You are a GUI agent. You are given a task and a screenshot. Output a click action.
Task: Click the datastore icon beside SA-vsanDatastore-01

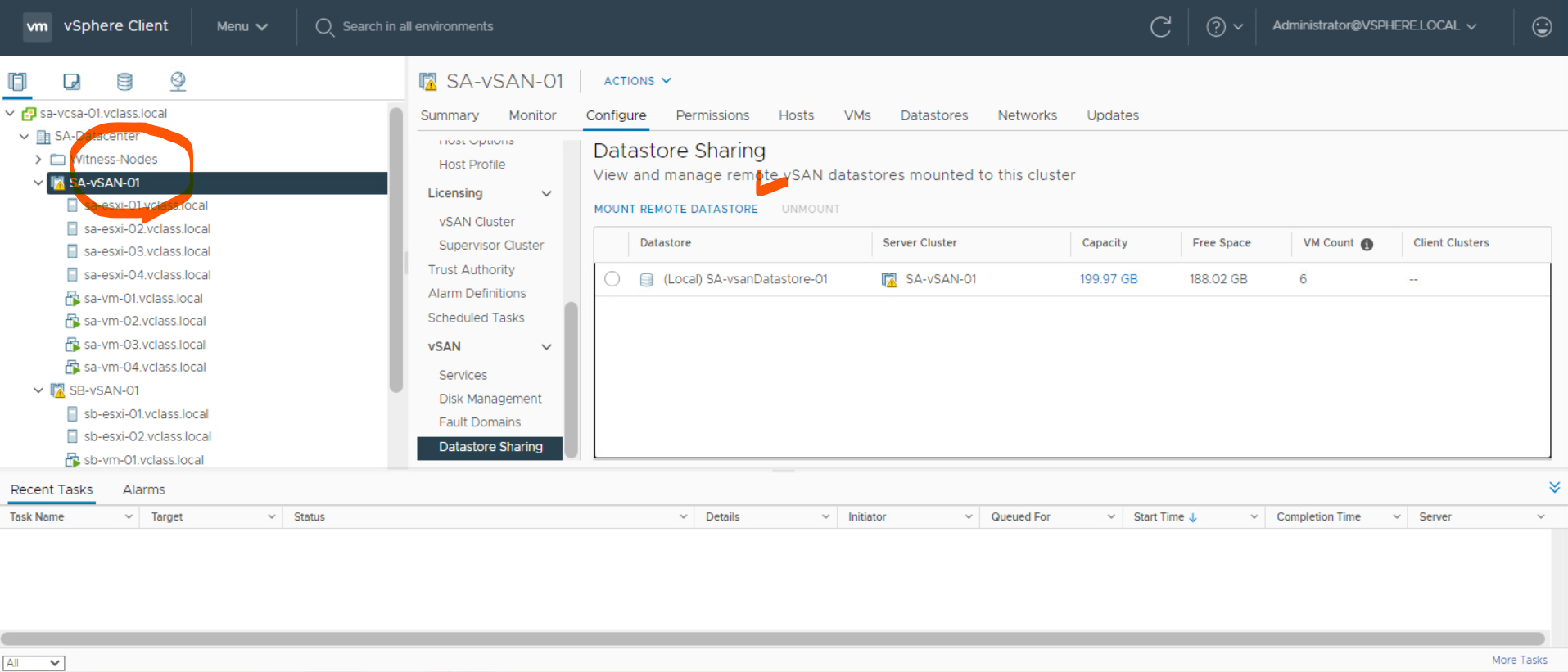click(646, 279)
